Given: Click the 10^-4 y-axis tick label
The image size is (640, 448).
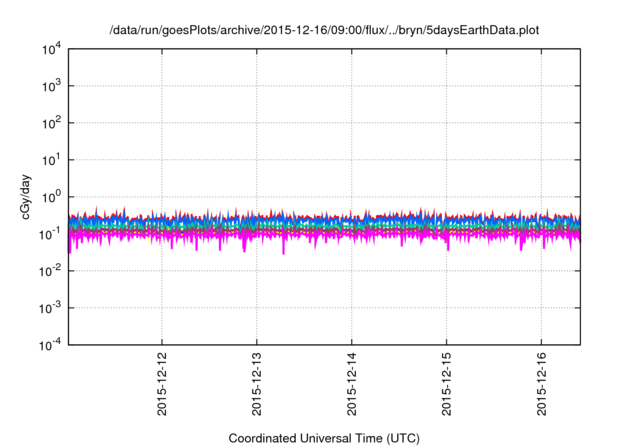Looking at the screenshot, I should [x=50, y=346].
